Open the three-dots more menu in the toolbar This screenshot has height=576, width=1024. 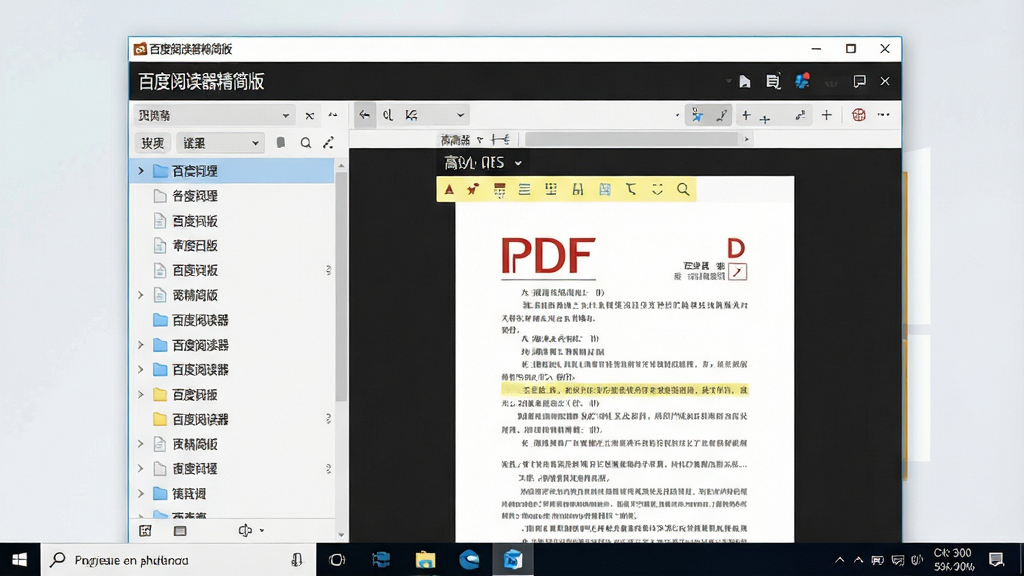pyautogui.click(x=884, y=114)
